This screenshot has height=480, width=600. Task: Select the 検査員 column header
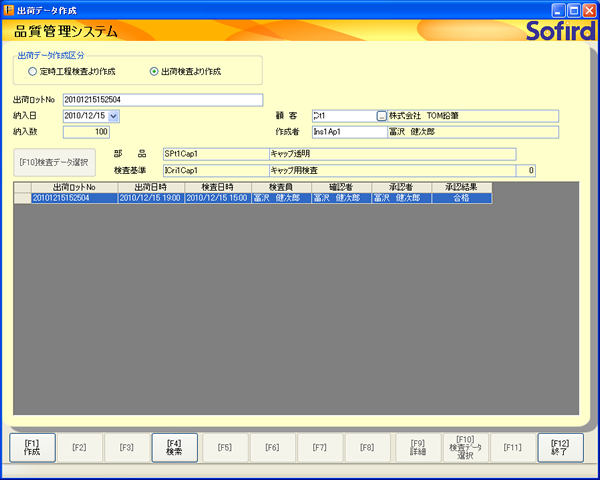(279, 187)
